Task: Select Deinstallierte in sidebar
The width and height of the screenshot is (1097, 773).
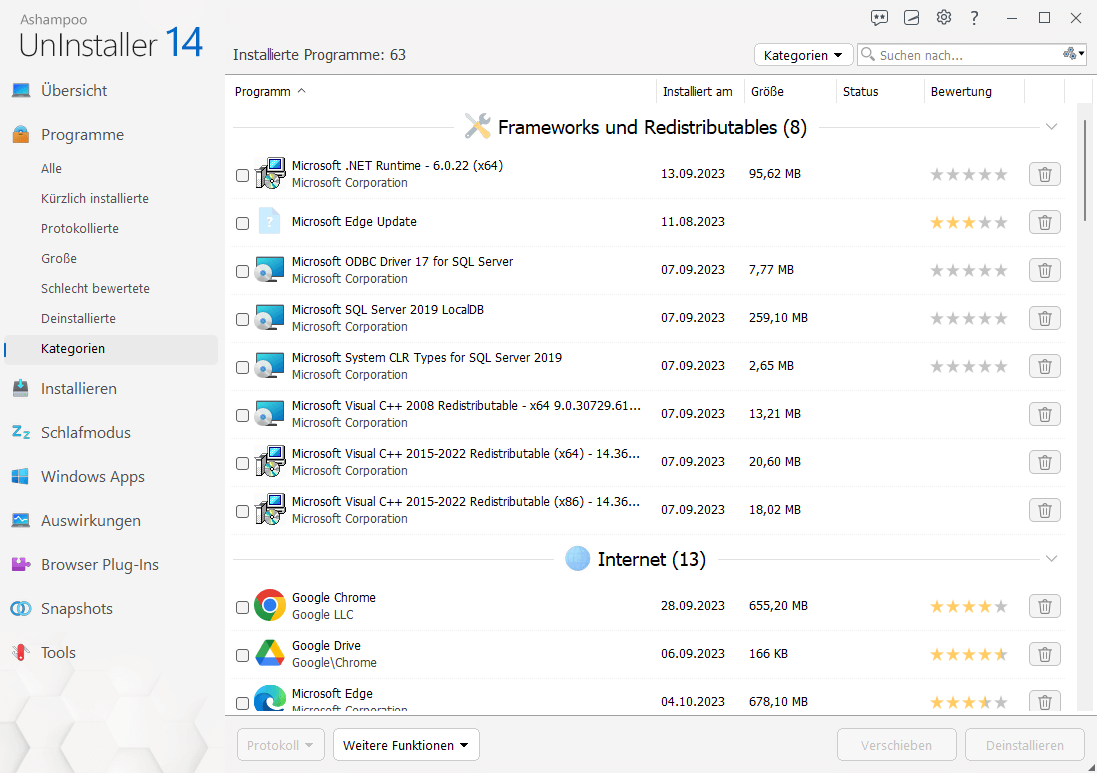Action: (x=78, y=319)
